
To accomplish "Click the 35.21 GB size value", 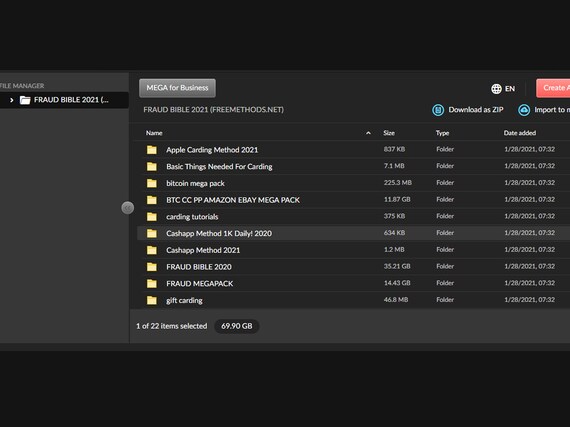I will pos(397,266).
